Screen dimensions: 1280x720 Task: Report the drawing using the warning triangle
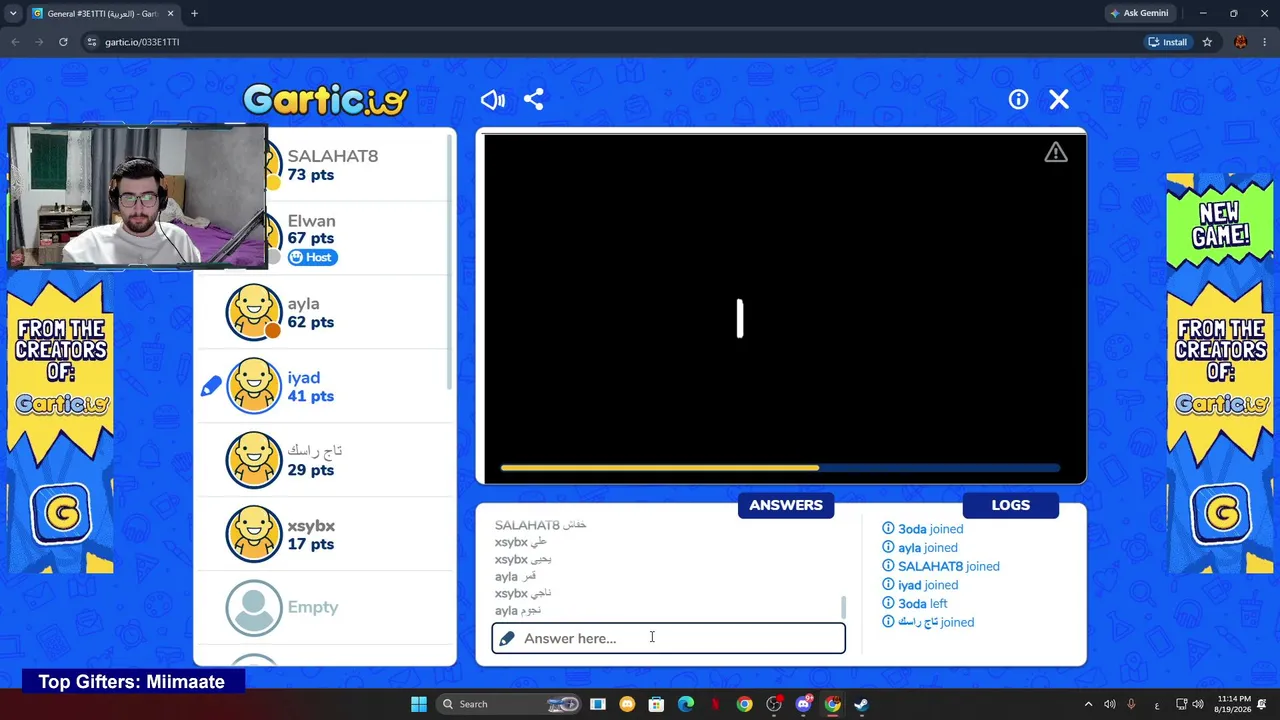(1056, 152)
